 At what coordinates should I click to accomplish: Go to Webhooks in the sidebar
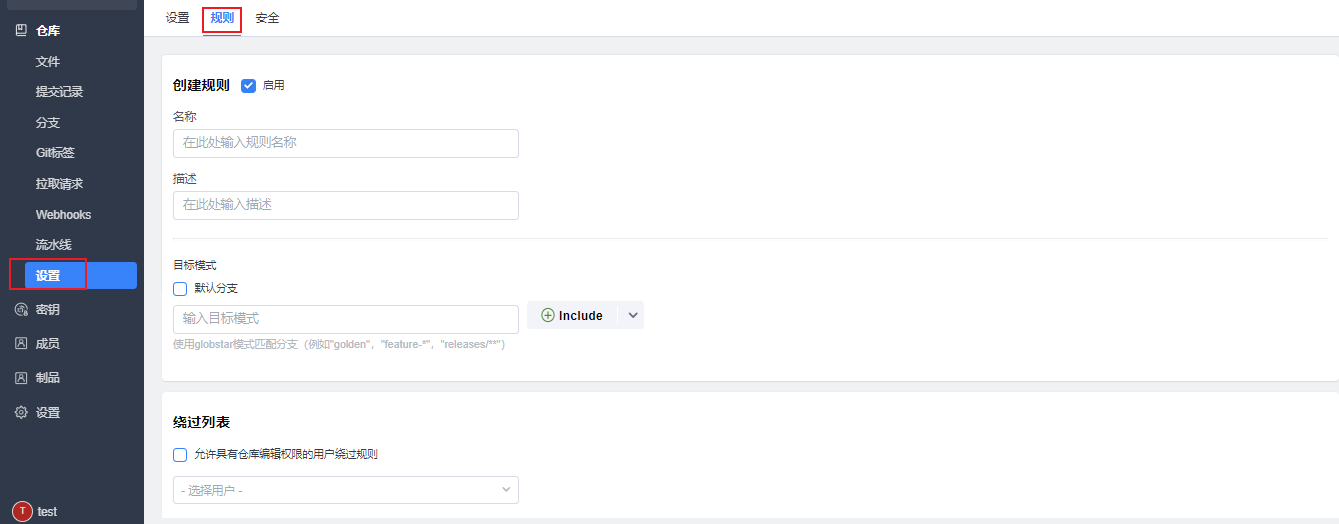(63, 215)
